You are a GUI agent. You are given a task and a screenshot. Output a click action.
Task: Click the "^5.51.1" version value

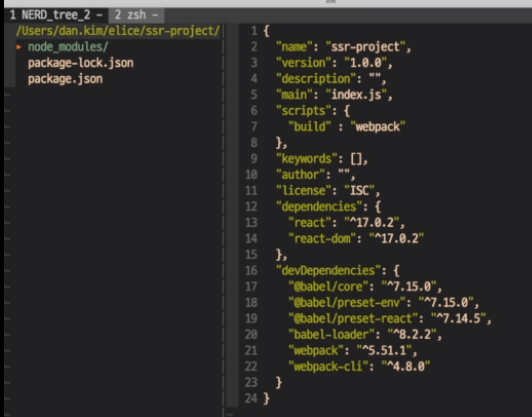click(384, 350)
